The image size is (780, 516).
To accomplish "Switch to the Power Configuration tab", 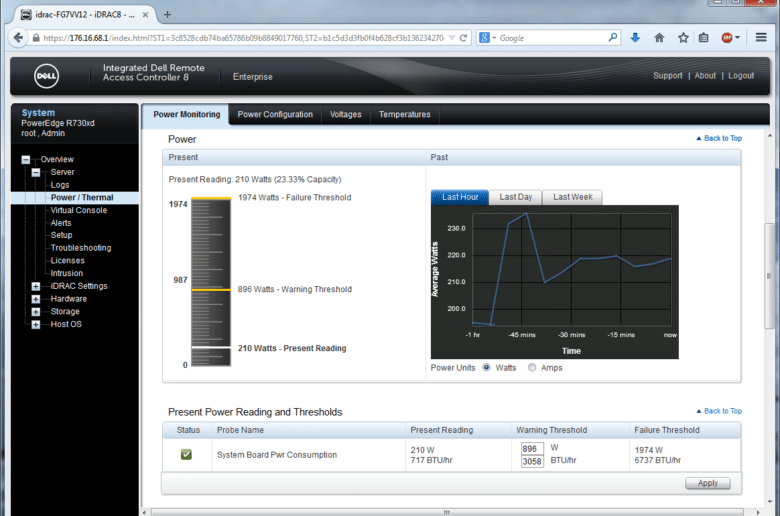I will [275, 114].
